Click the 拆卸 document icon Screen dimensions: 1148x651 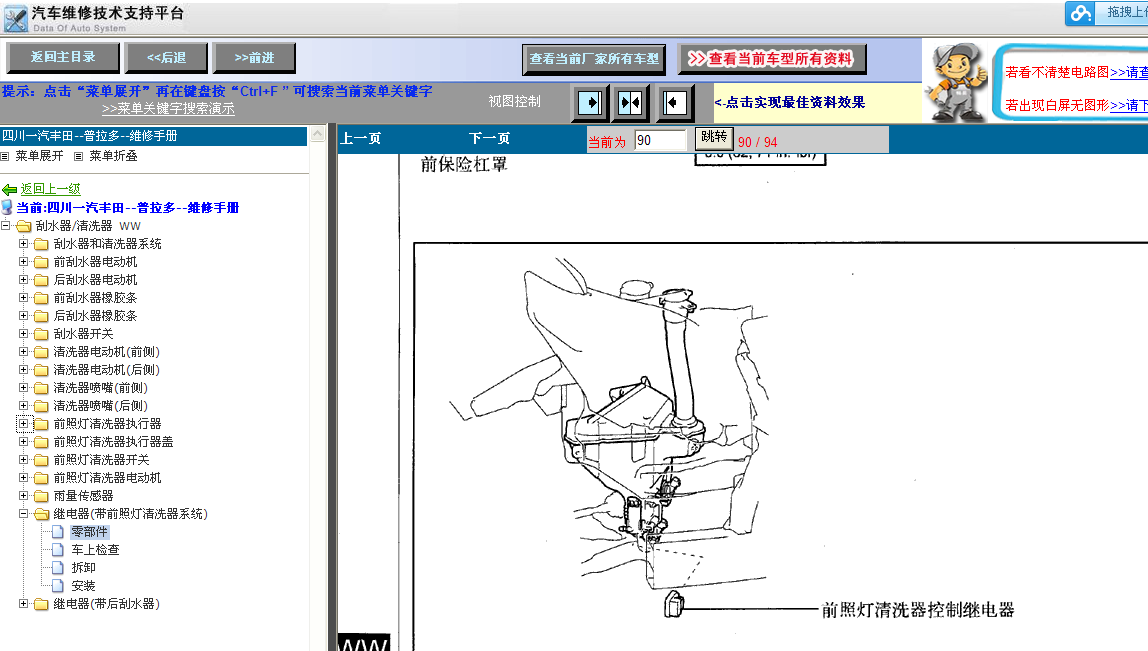[x=58, y=568]
